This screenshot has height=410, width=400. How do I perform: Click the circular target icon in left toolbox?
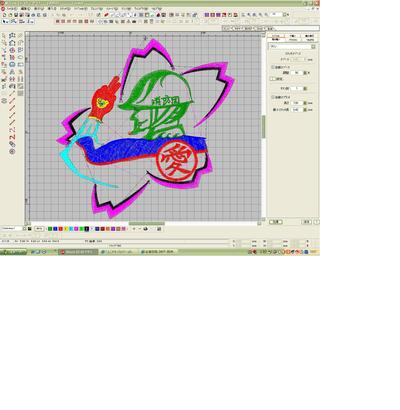tap(12, 151)
